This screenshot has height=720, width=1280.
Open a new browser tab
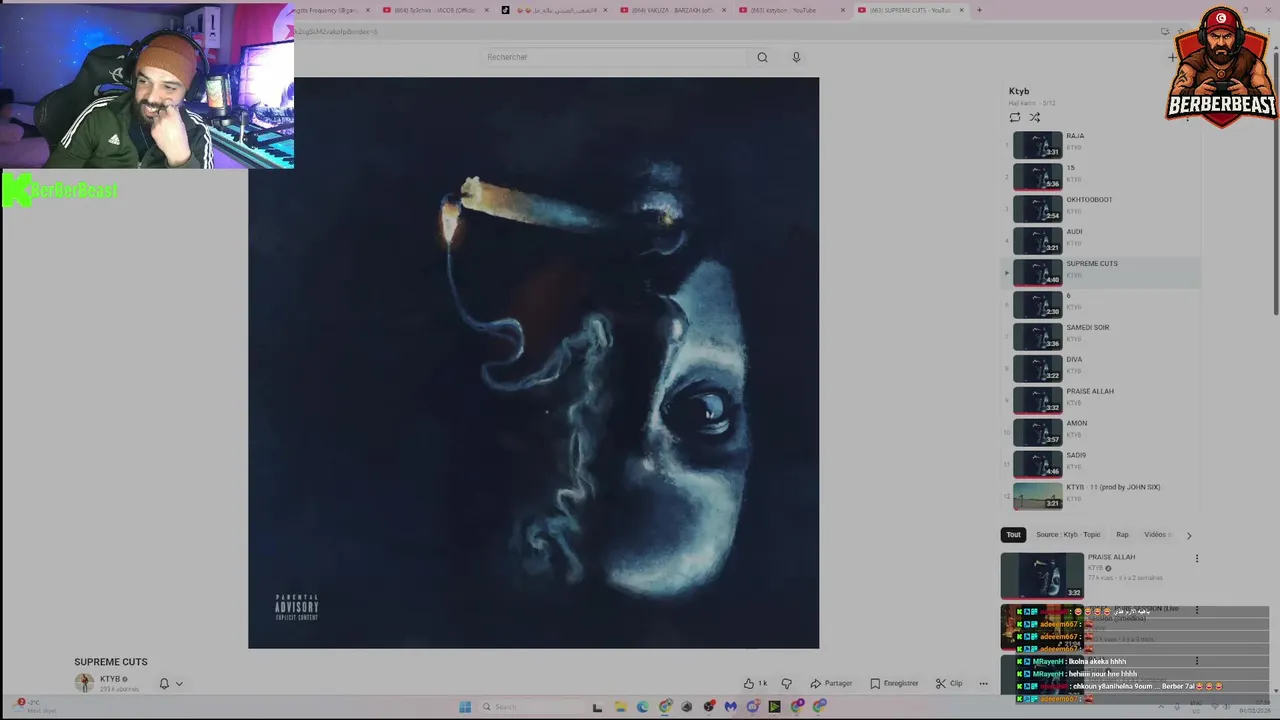979,10
